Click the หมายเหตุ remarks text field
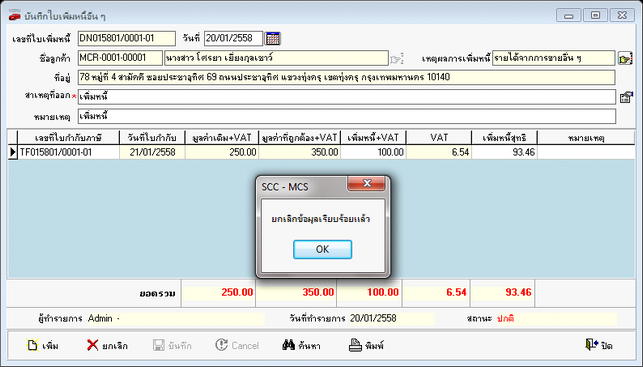This screenshot has width=643, height=367. click(x=347, y=116)
